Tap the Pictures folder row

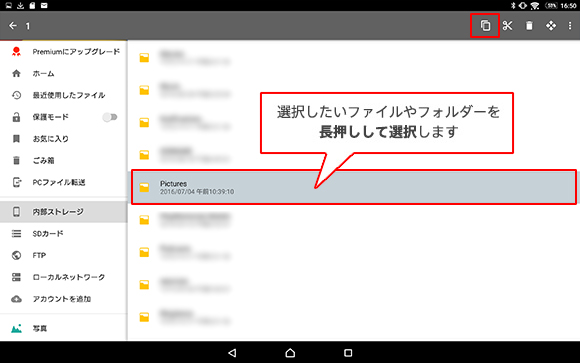[354, 187]
